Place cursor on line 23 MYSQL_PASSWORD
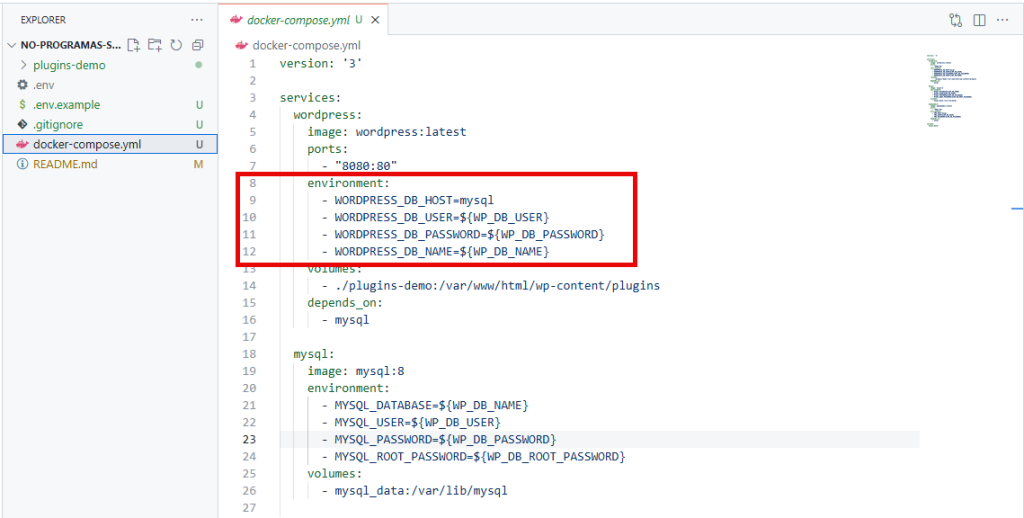The height and width of the screenshot is (518, 1024). coord(445,439)
